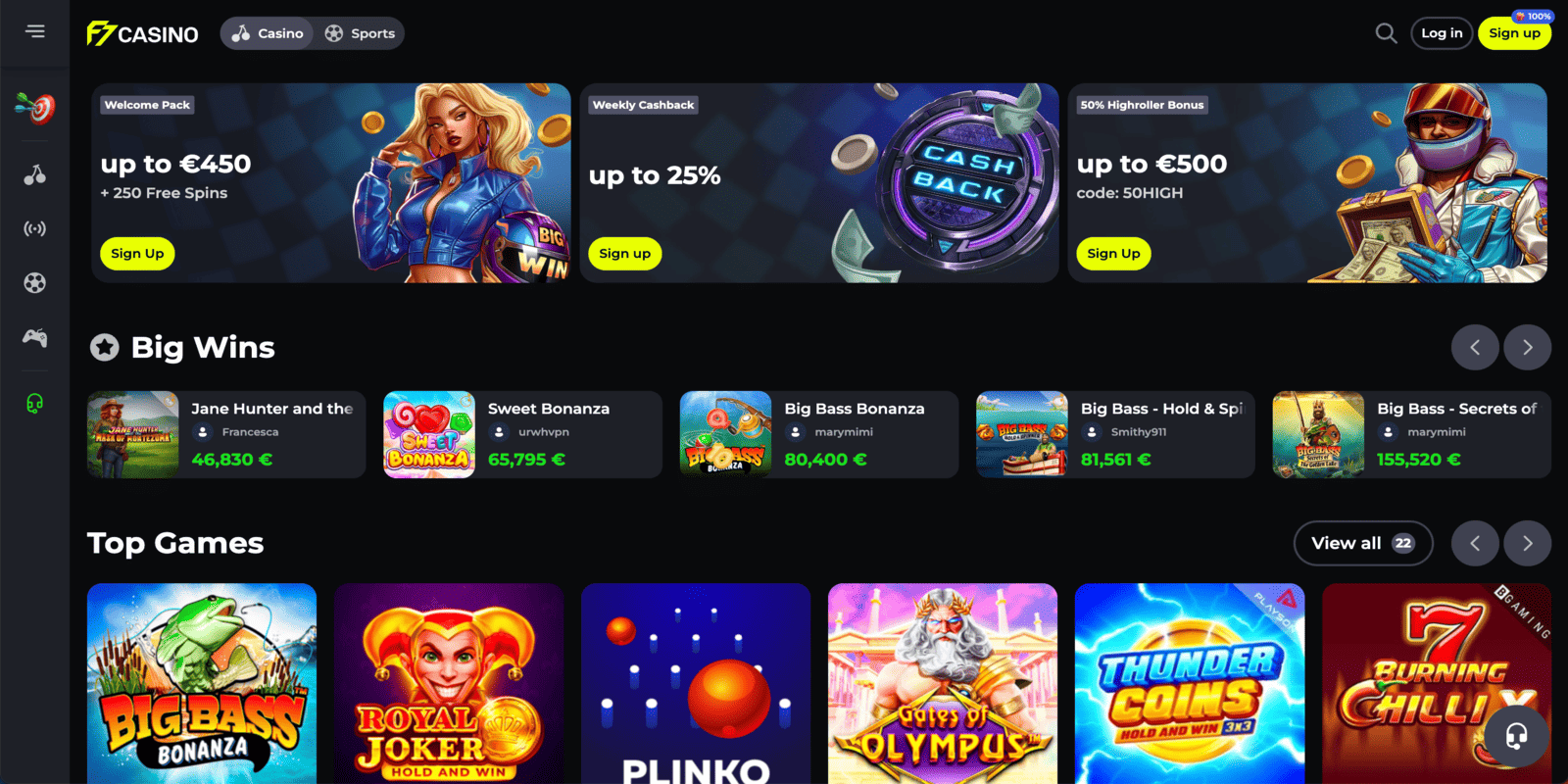Select the cherries slots icon in sidebar

pos(35,175)
